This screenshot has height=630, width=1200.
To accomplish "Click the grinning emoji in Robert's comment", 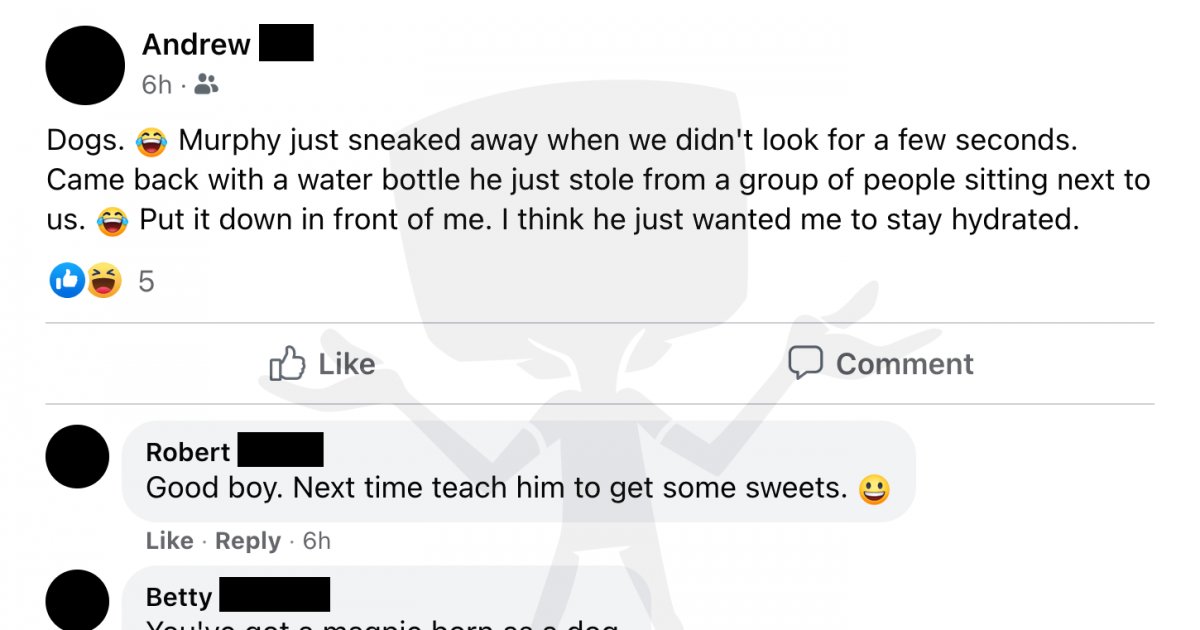I will (874, 489).
